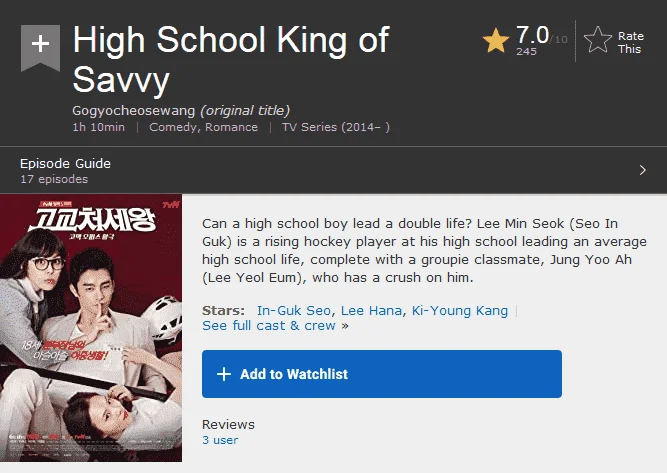667x473 pixels.
Task: Click the plus icon in Add to Watchlist
Action: pos(224,374)
